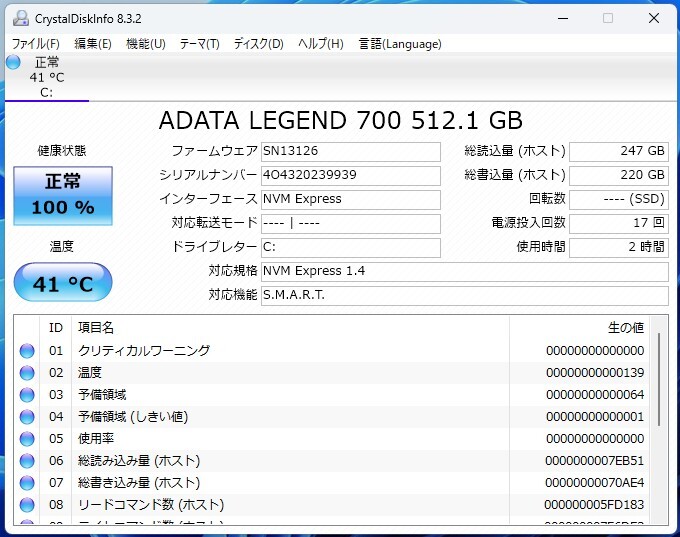Click the 健康状態 label
The height and width of the screenshot is (537, 680).
[x=62, y=151]
